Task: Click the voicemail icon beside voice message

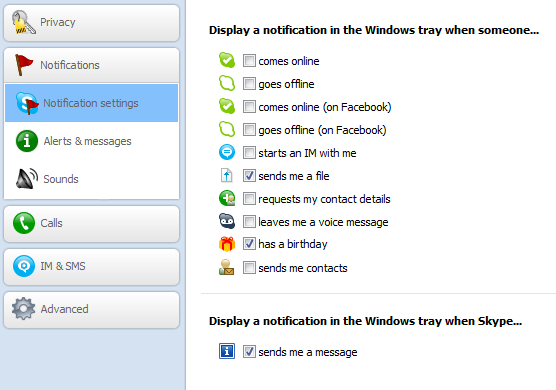Action: click(227, 221)
